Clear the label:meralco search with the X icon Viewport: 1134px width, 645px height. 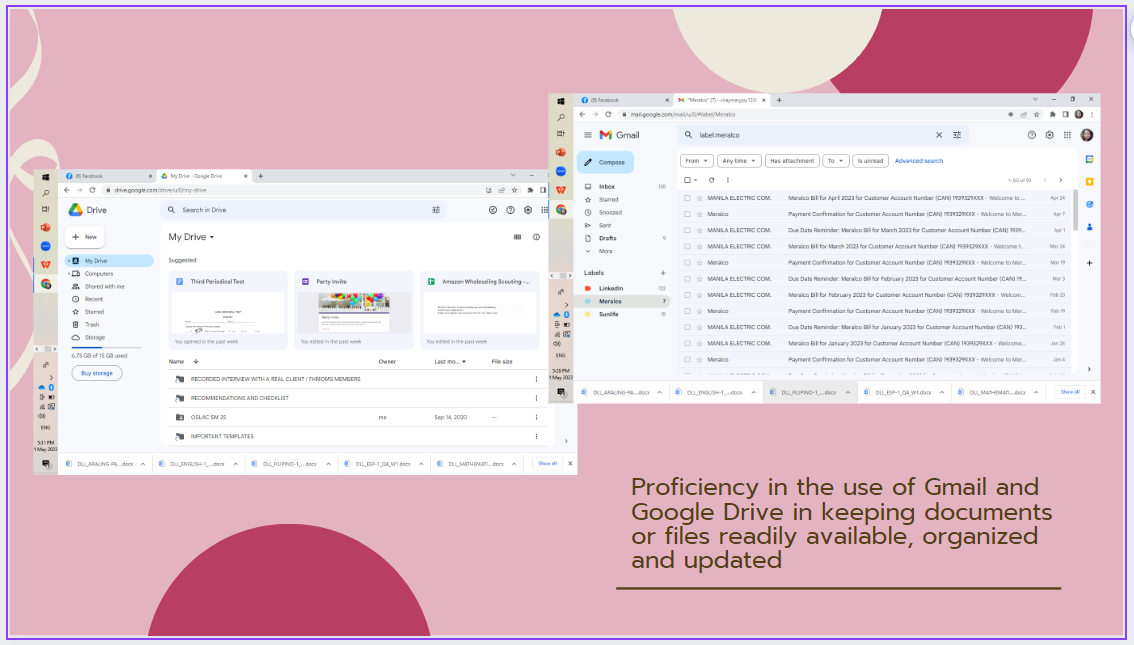click(x=939, y=135)
